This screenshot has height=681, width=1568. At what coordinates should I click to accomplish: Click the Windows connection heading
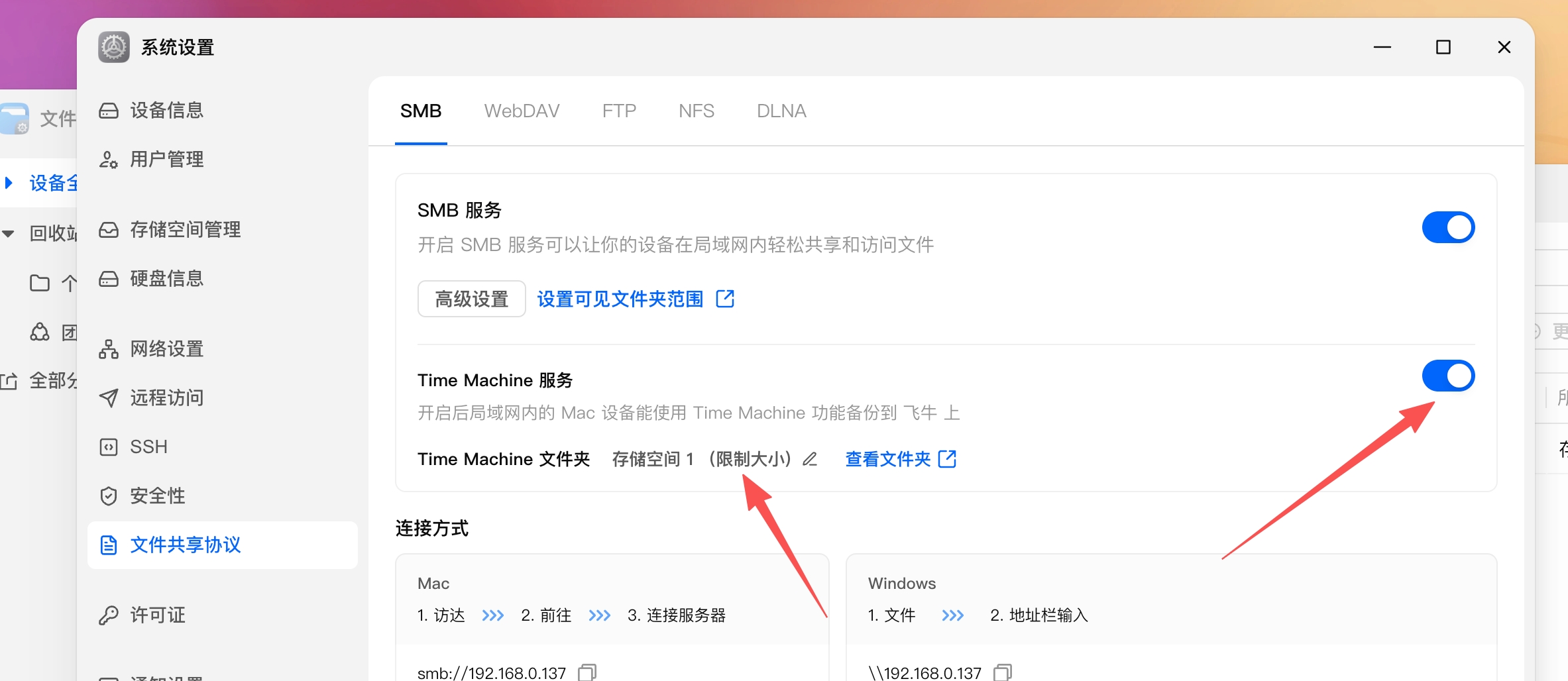[x=902, y=584]
